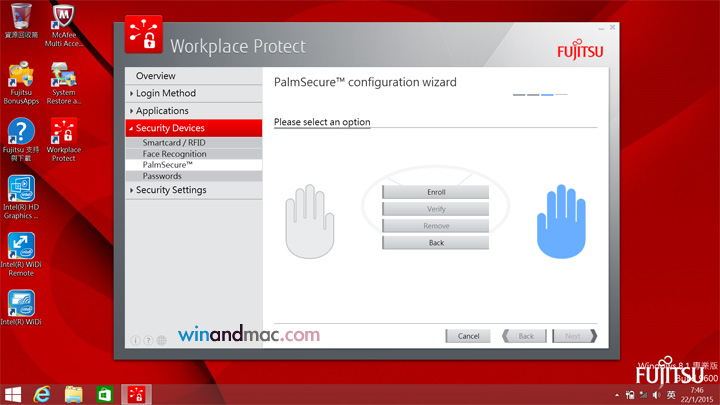The image size is (720, 405).
Task: Click the info icon in sidebar footer
Action: pyautogui.click(x=135, y=340)
